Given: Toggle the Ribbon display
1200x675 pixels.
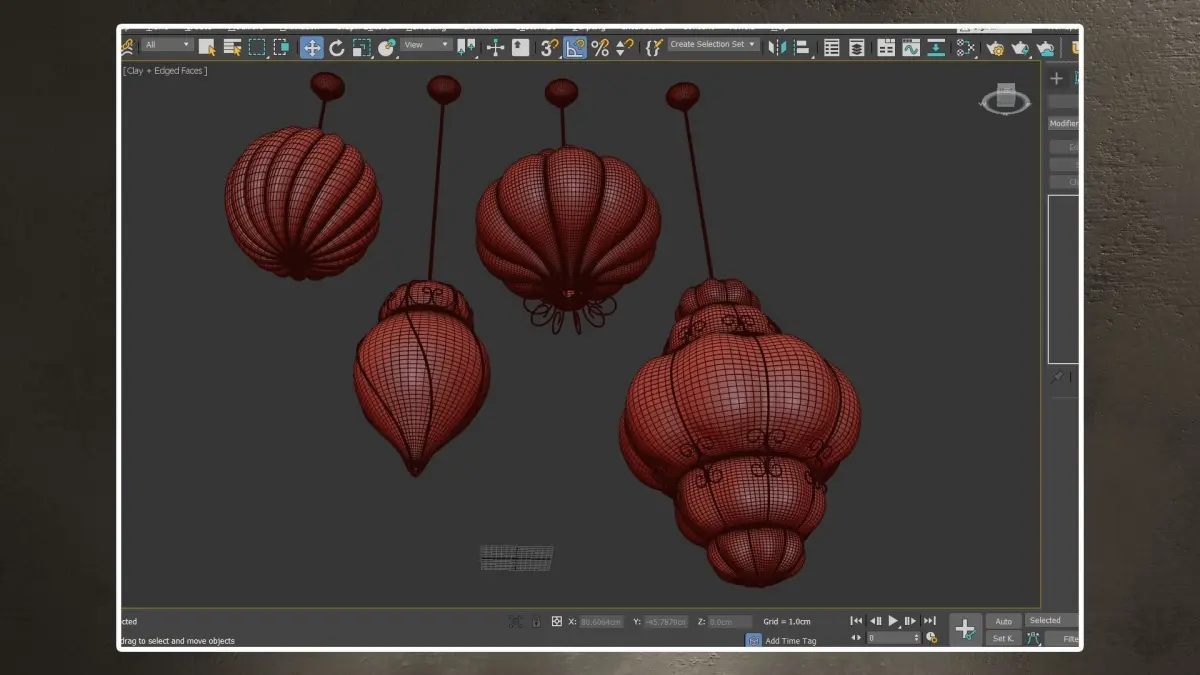Looking at the screenshot, I should [886, 47].
